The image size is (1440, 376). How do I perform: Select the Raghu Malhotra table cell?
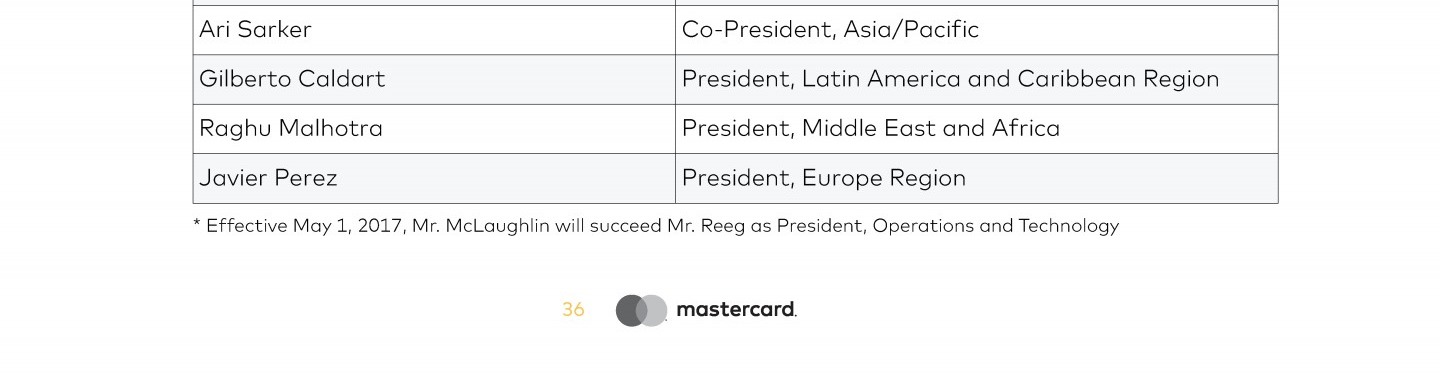click(x=434, y=129)
